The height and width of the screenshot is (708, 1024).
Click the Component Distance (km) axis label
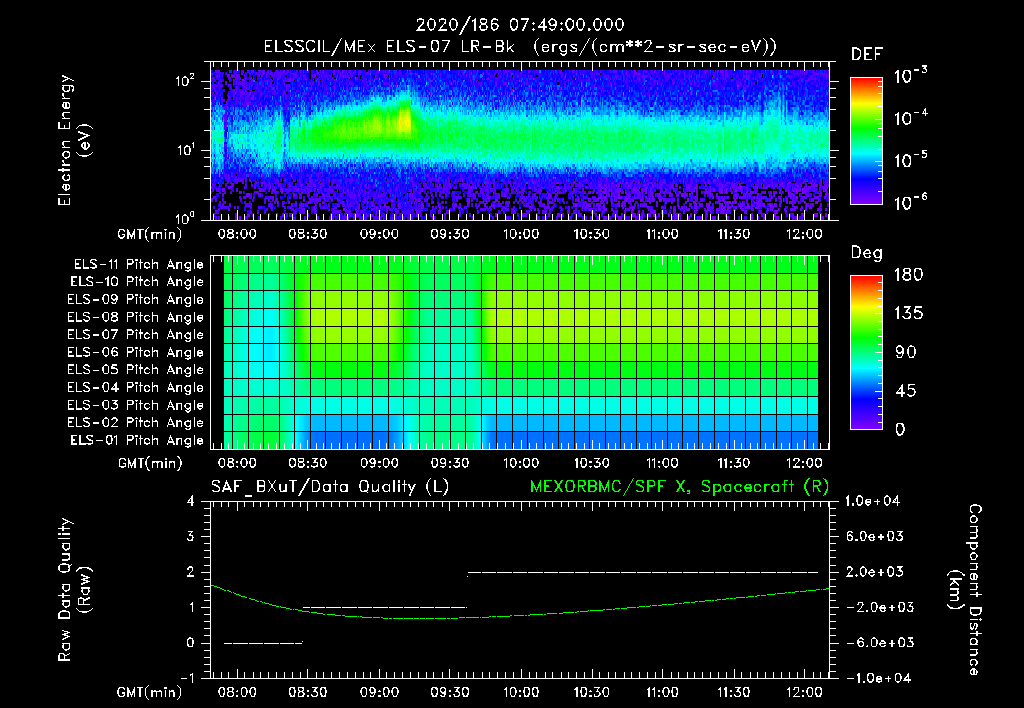coord(965,590)
